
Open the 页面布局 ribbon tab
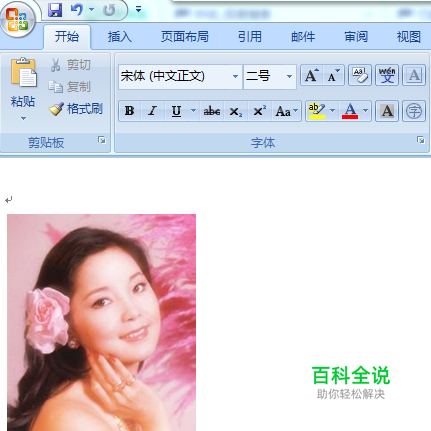point(185,36)
